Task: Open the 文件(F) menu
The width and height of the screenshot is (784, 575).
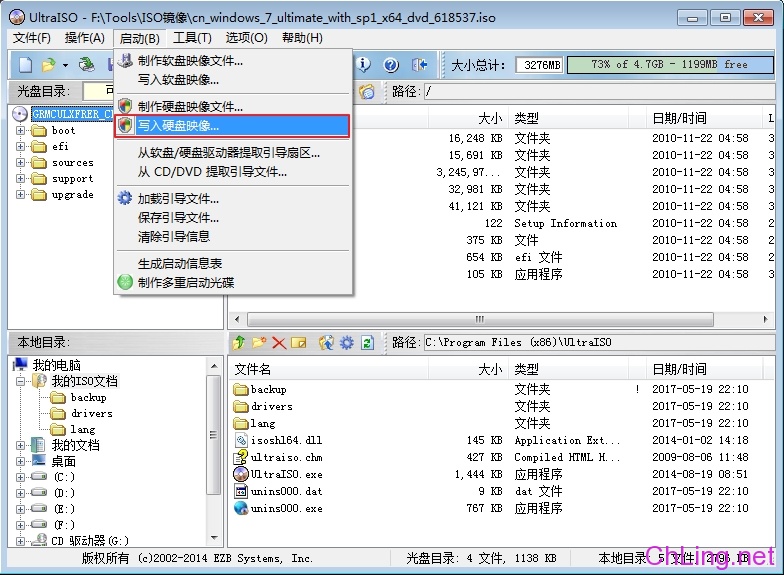Action: [x=32, y=38]
